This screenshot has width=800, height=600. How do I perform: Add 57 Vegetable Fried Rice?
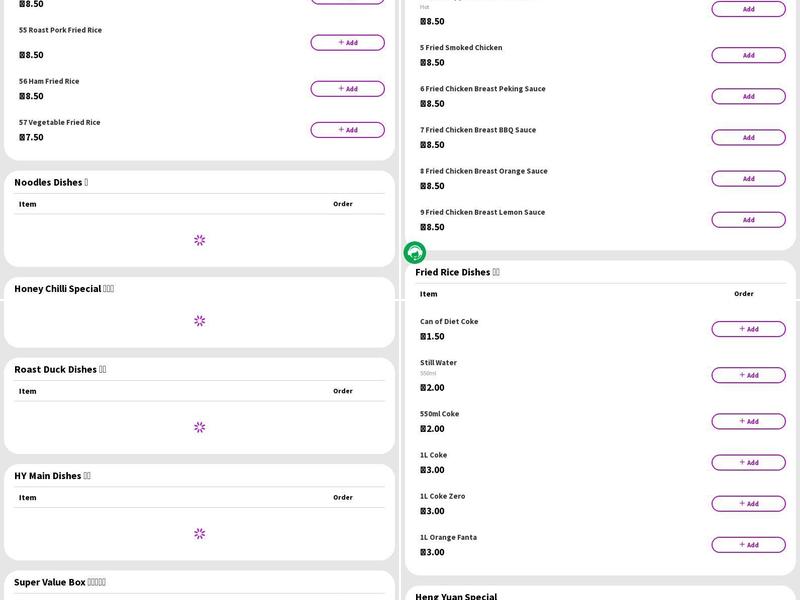click(x=347, y=130)
